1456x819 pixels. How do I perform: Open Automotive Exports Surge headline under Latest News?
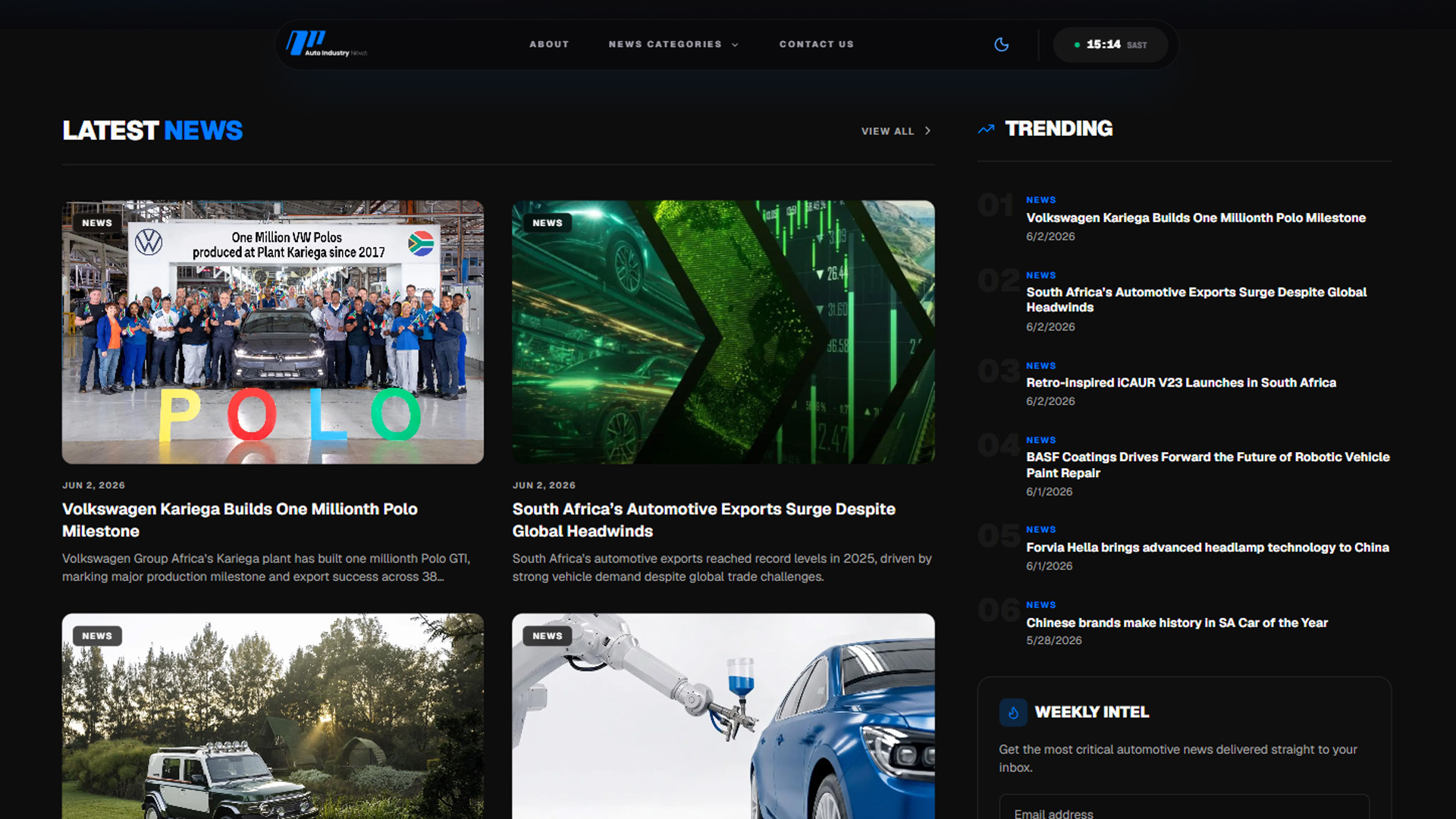tap(704, 520)
